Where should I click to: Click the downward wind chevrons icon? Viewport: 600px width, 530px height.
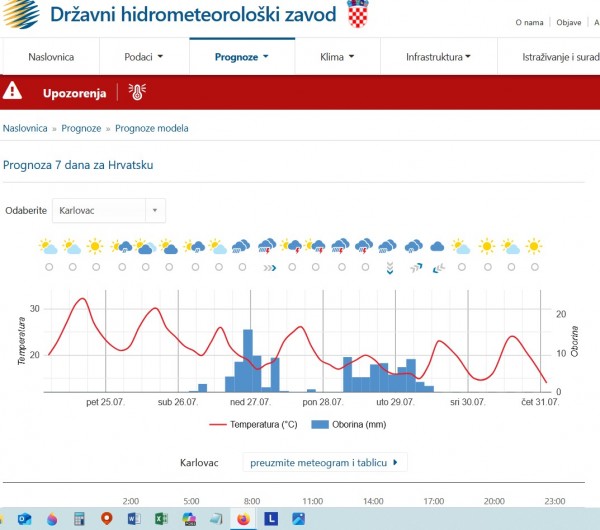pos(390,268)
